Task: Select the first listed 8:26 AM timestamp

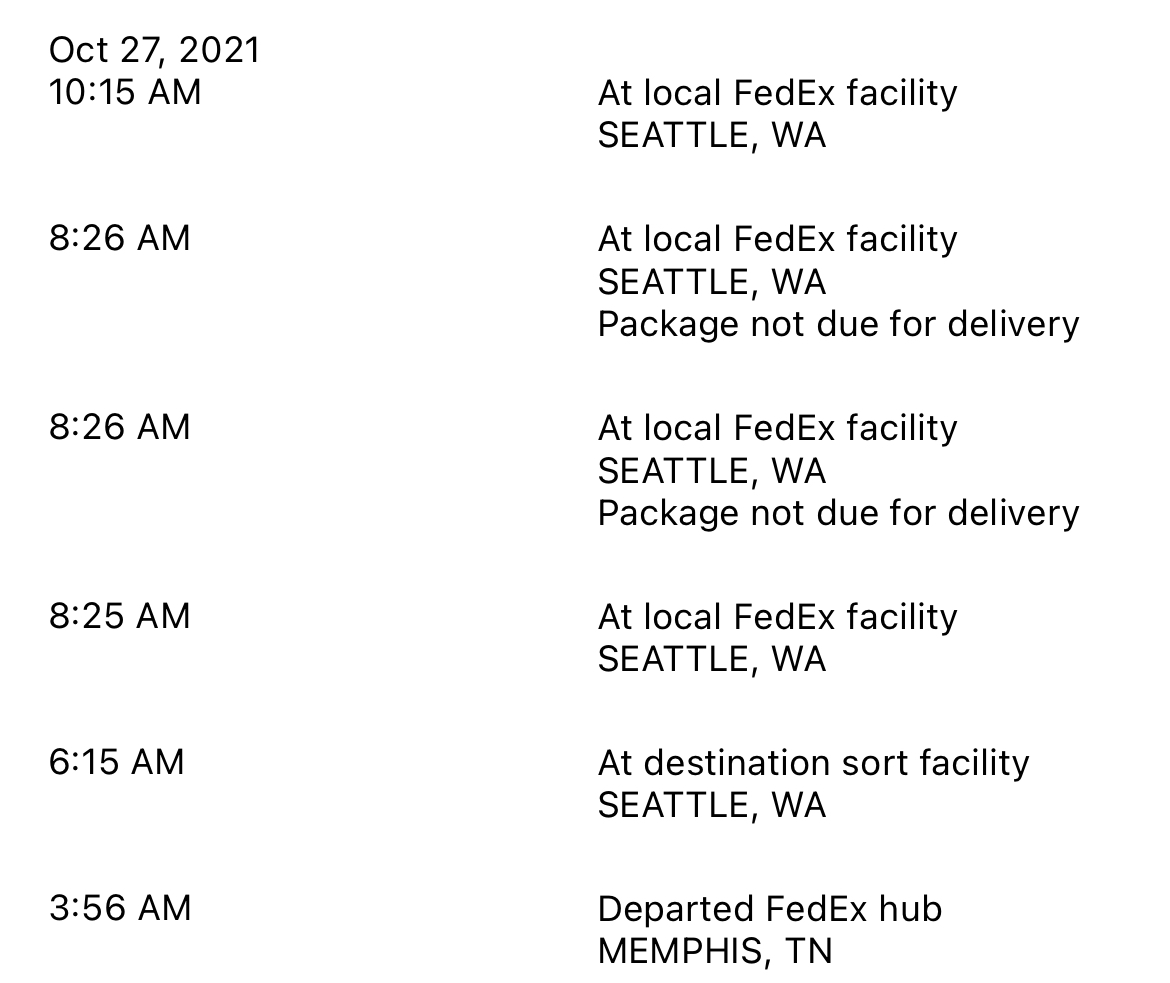Action: 119,239
